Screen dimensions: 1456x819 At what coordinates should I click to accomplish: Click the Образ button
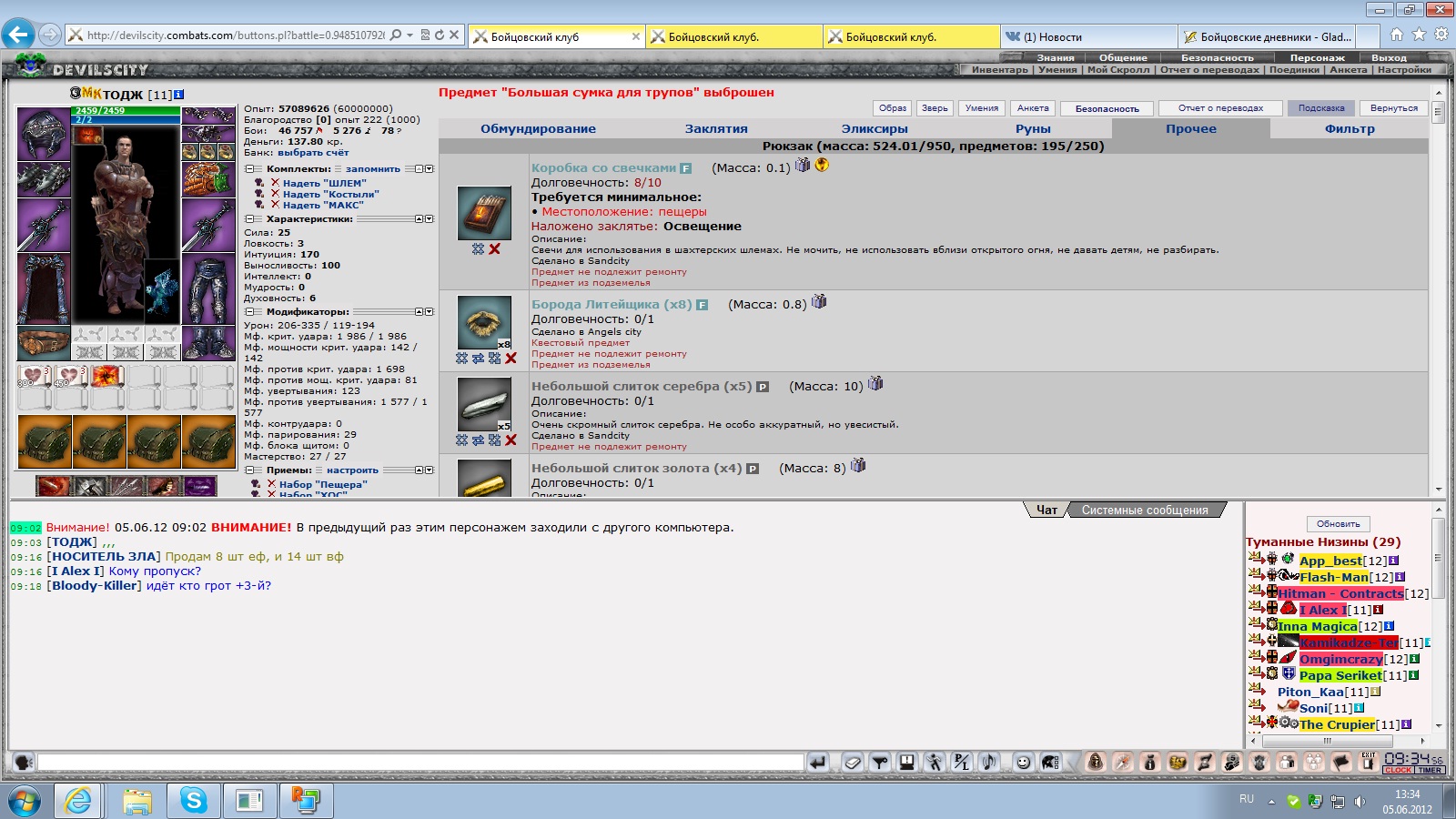893,108
